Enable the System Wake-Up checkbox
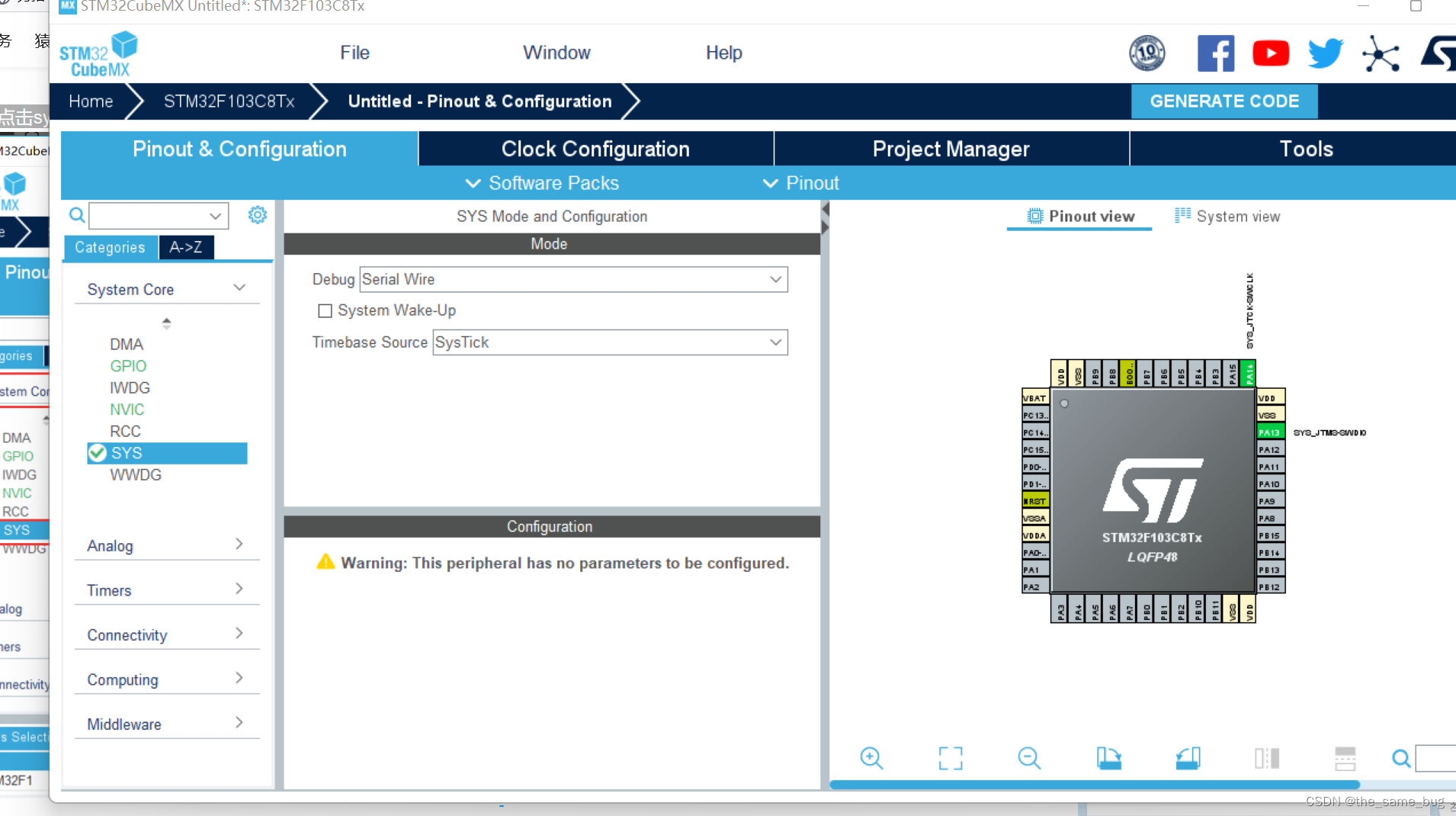 [325, 310]
